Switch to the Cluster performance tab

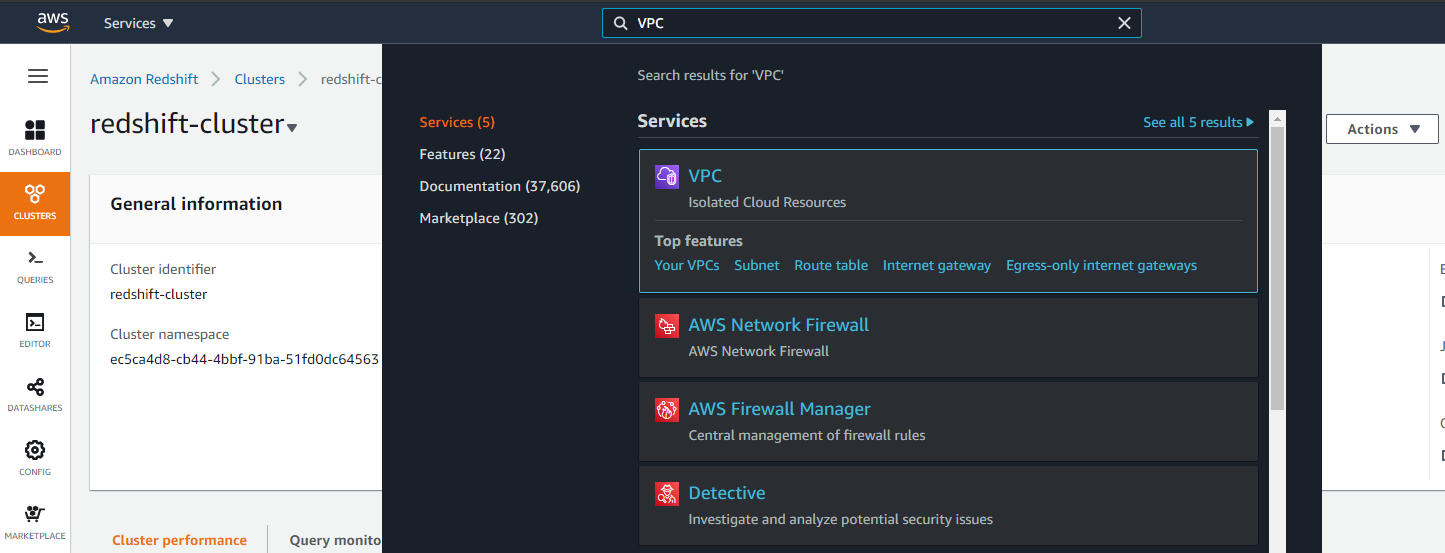click(179, 540)
